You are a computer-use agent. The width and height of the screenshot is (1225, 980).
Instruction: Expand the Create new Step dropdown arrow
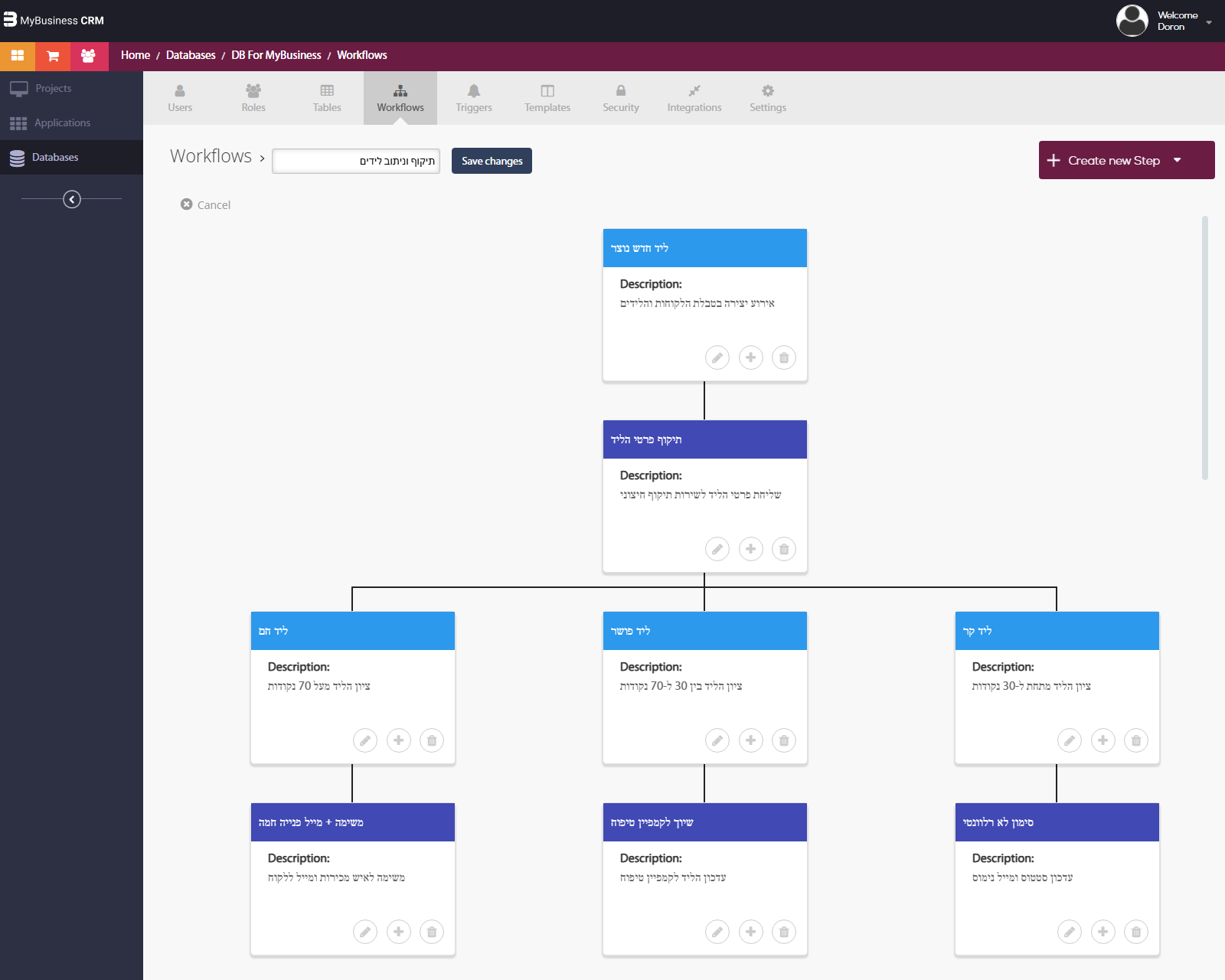pos(1178,160)
